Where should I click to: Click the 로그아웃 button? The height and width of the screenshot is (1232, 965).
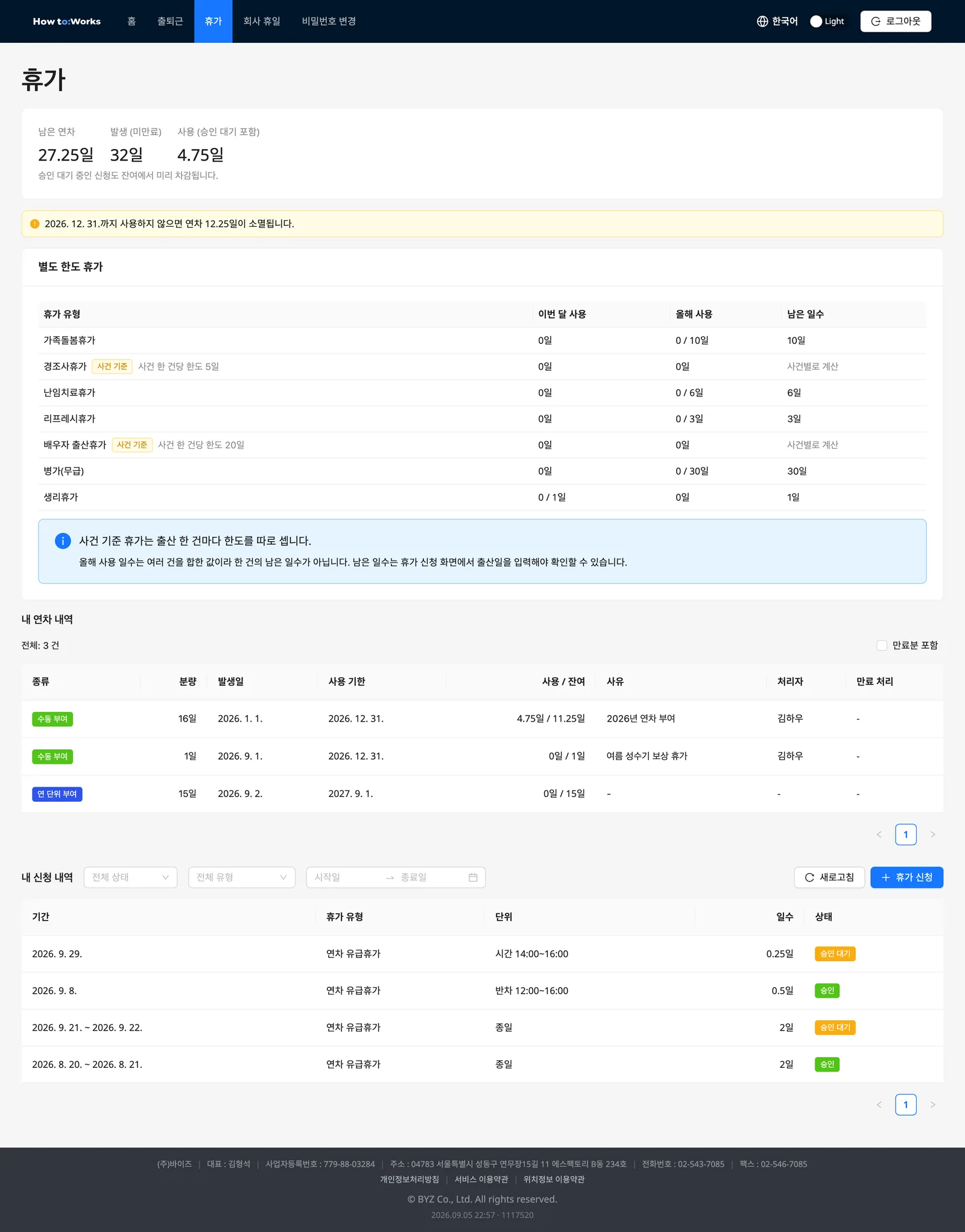pyautogui.click(x=896, y=21)
